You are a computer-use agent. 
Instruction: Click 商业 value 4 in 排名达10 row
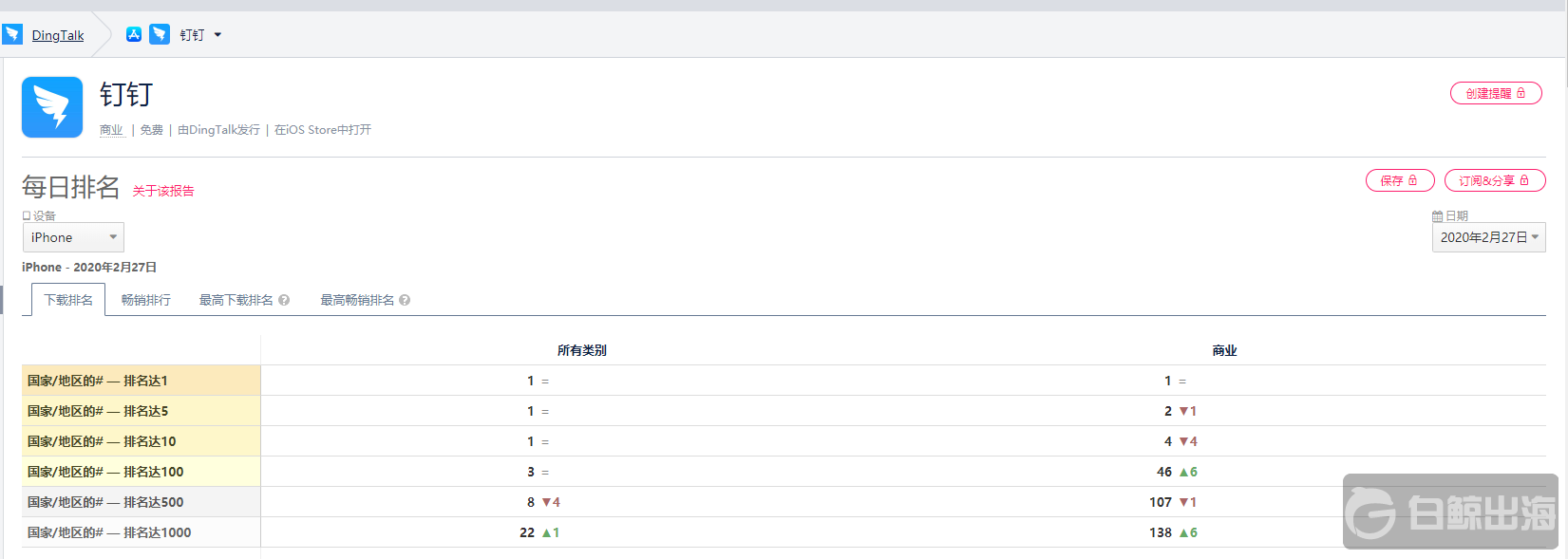click(x=1168, y=441)
